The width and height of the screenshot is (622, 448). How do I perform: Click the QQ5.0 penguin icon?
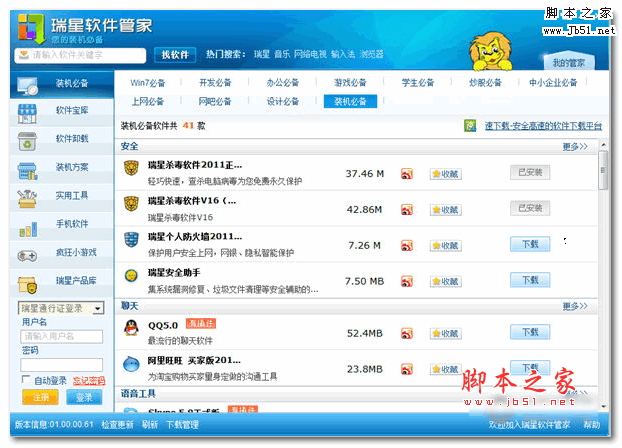[131, 328]
